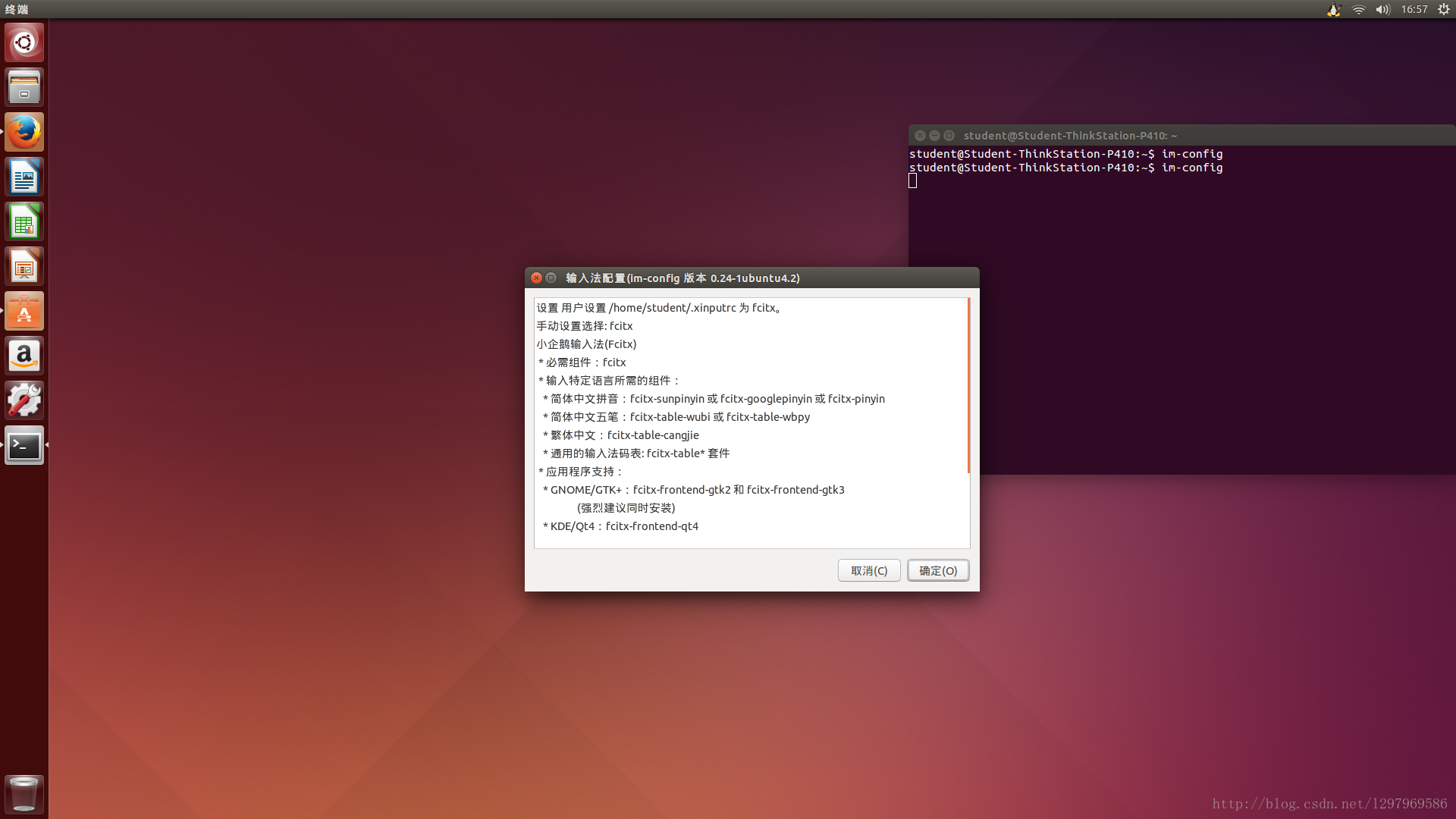The width and height of the screenshot is (1456, 819).
Task: Maximize the terminal window
Action: point(949,135)
